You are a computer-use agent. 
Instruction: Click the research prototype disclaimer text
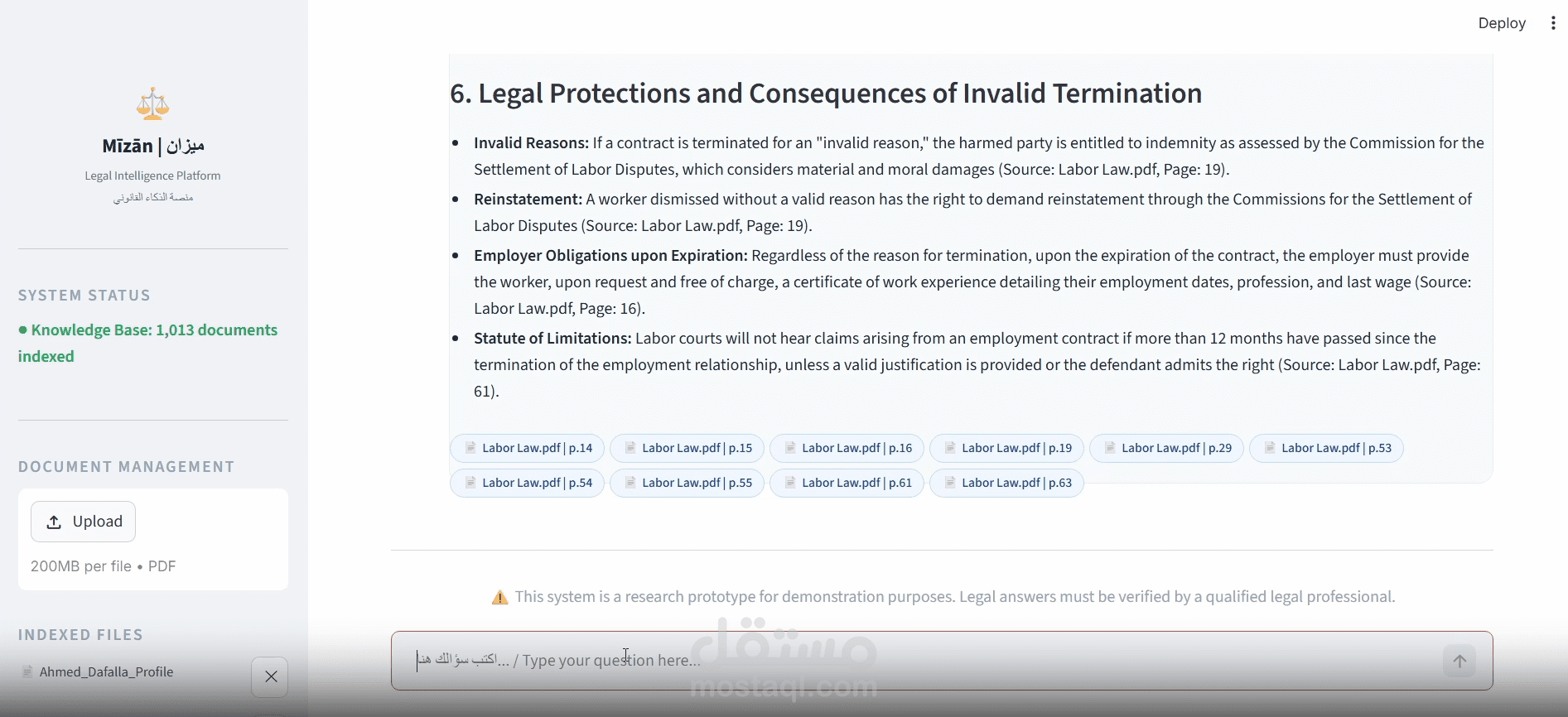tap(955, 597)
